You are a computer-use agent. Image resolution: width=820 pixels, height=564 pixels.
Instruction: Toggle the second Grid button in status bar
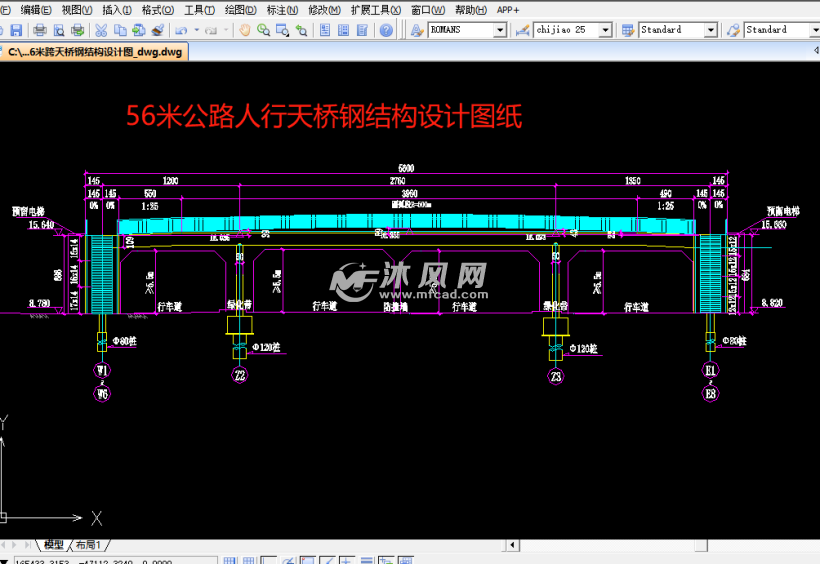coord(248,560)
